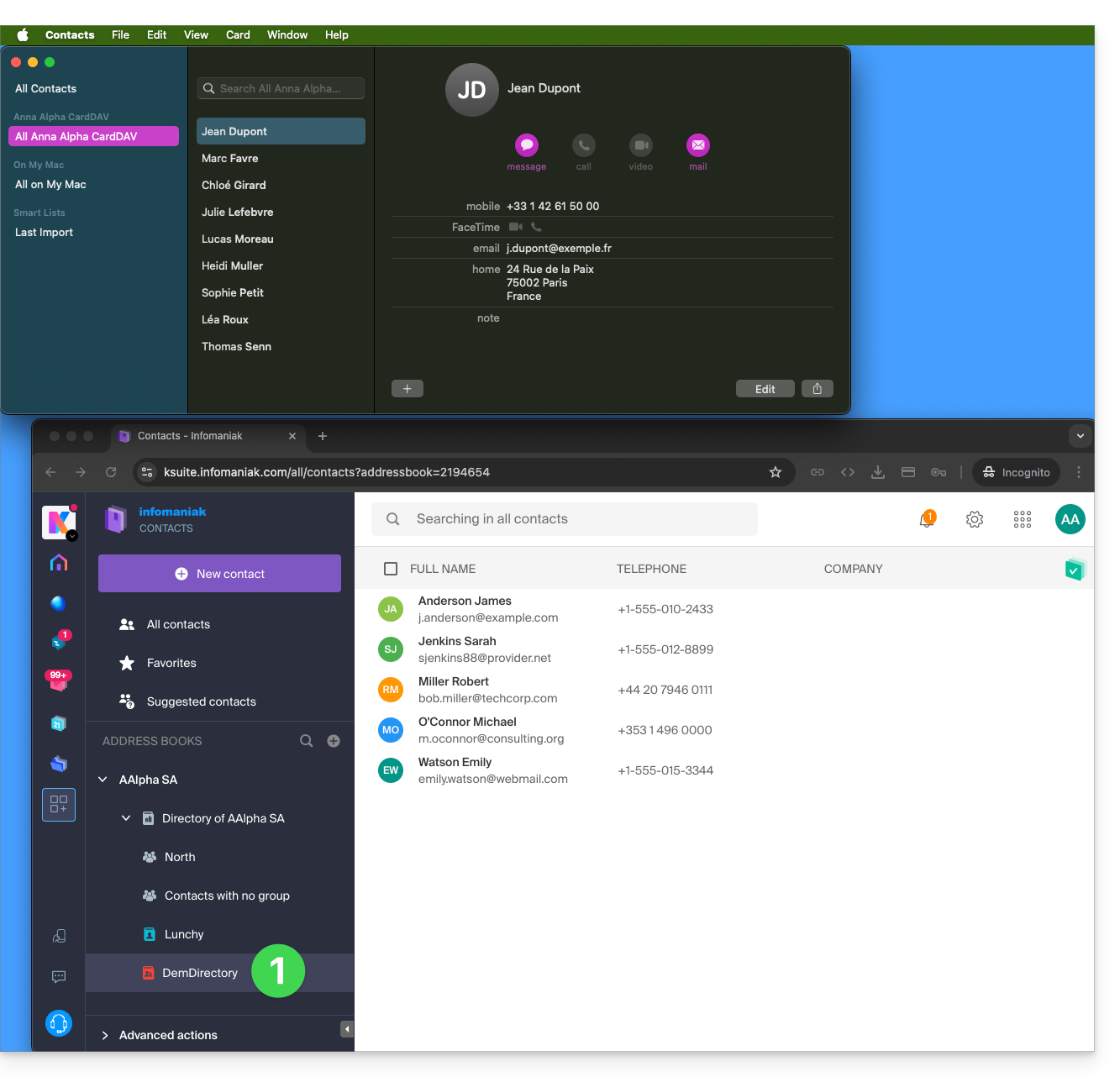
Task: Click the add address book plus icon
Action: point(334,741)
